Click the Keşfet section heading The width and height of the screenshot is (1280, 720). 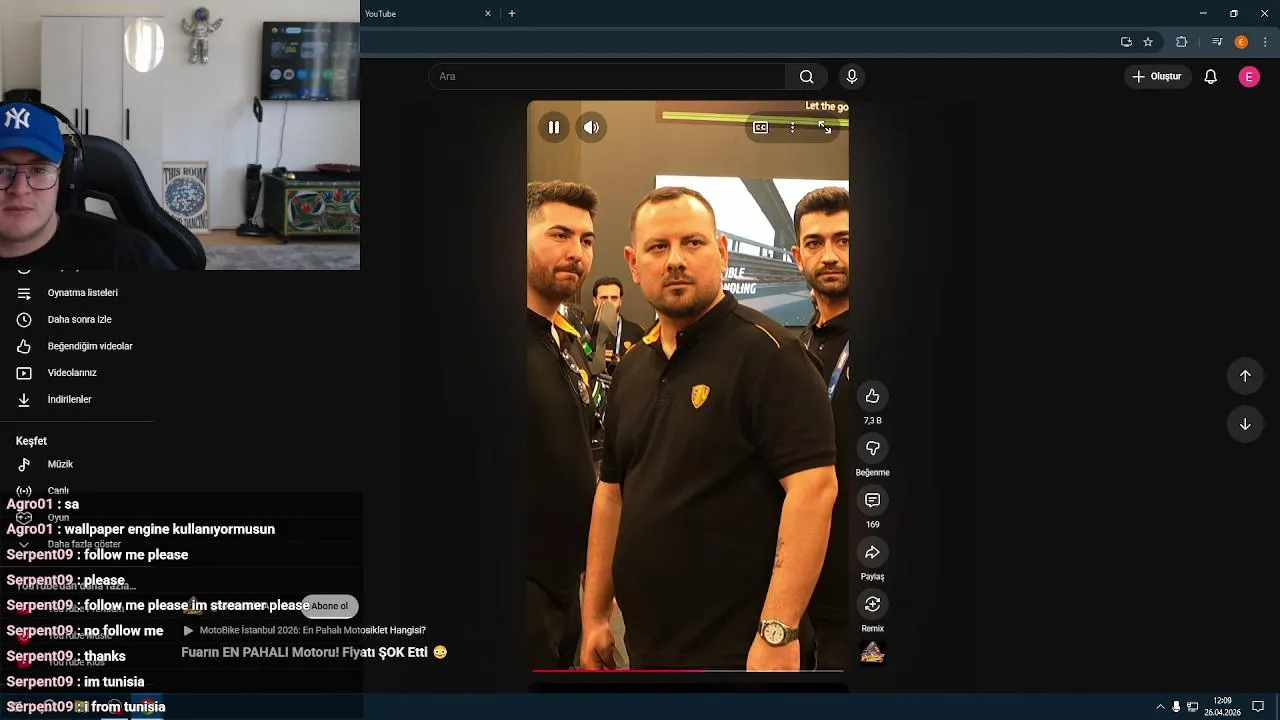31,441
